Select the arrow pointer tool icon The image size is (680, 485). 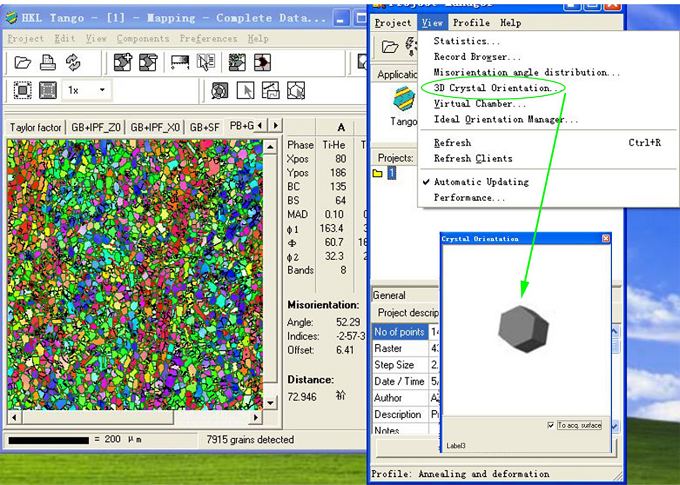245,90
